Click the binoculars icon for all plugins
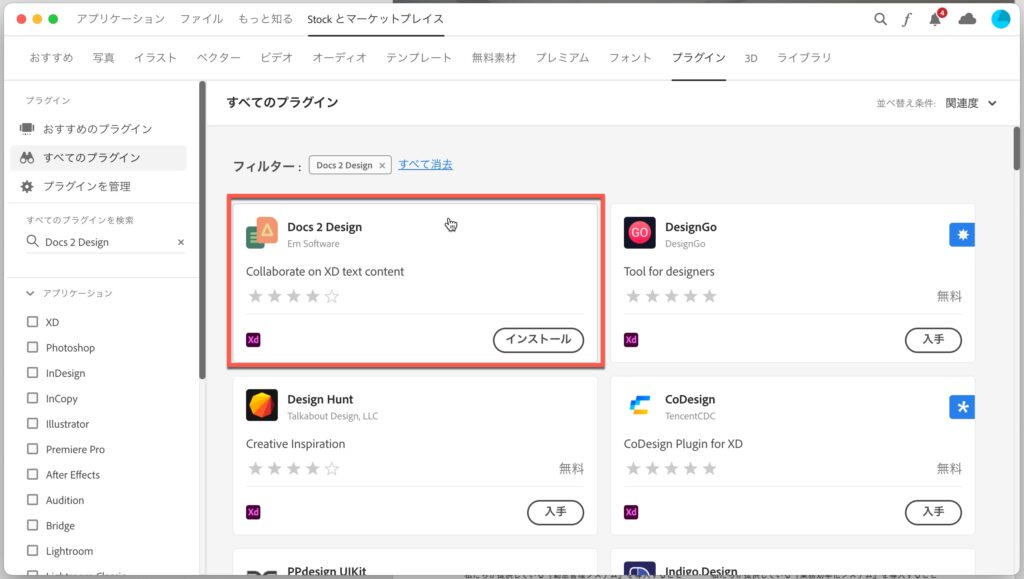The image size is (1024, 579). point(27,157)
